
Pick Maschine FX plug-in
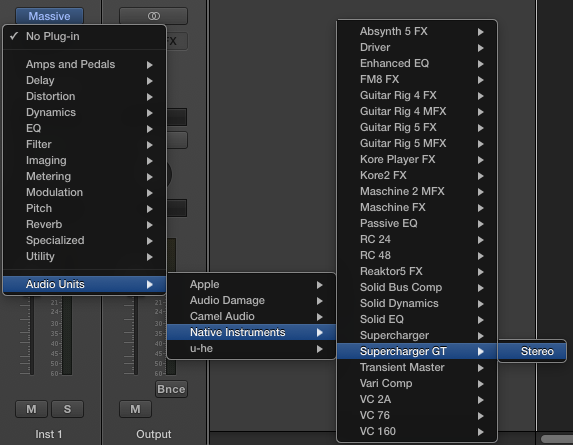[417, 208]
